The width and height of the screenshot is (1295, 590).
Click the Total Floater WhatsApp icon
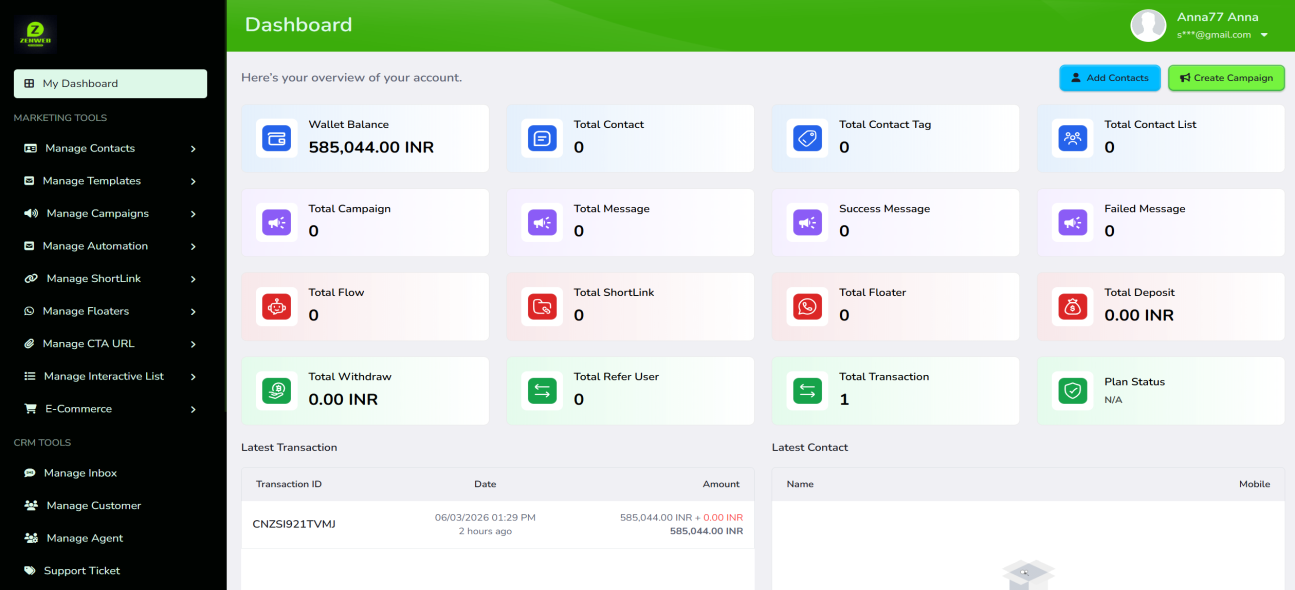click(807, 306)
